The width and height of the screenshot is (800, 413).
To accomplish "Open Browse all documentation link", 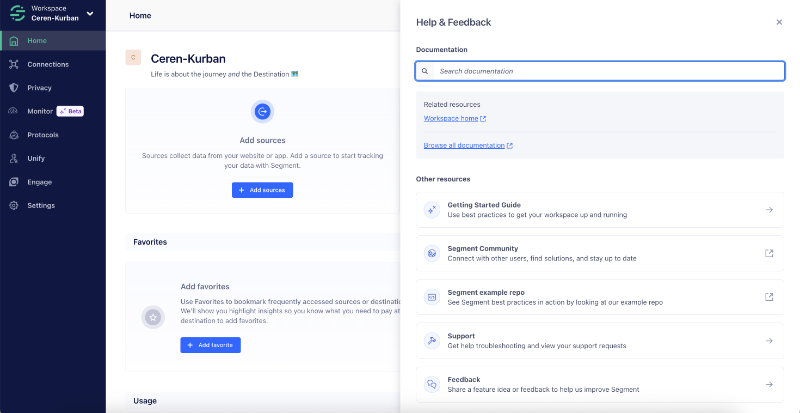I will [464, 145].
